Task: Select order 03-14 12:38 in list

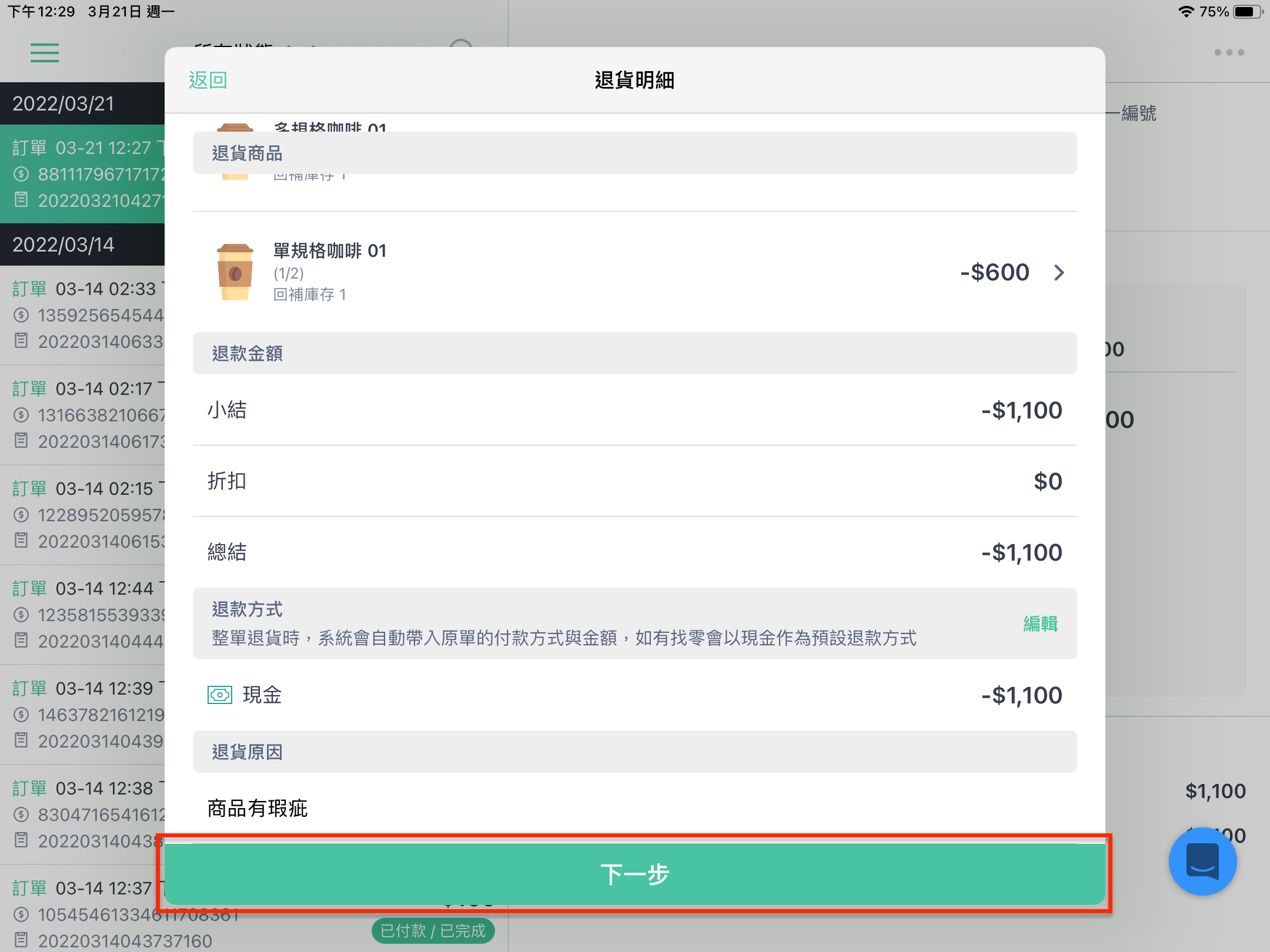Action: pyautogui.click(x=82, y=814)
